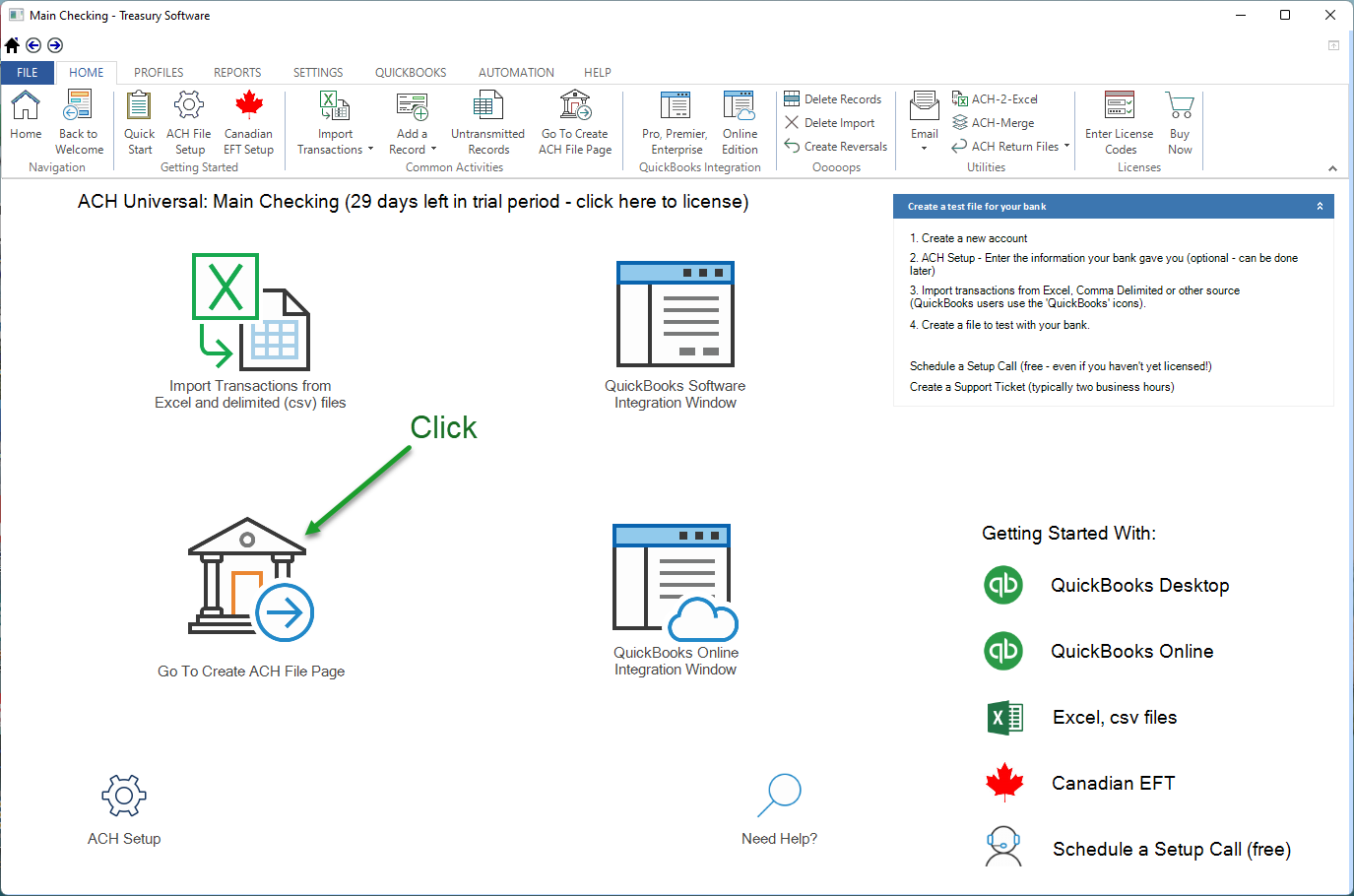Screen dimensions: 1354x896
Task: Click QuickBooks Online getting started icon
Action: (x=1003, y=651)
